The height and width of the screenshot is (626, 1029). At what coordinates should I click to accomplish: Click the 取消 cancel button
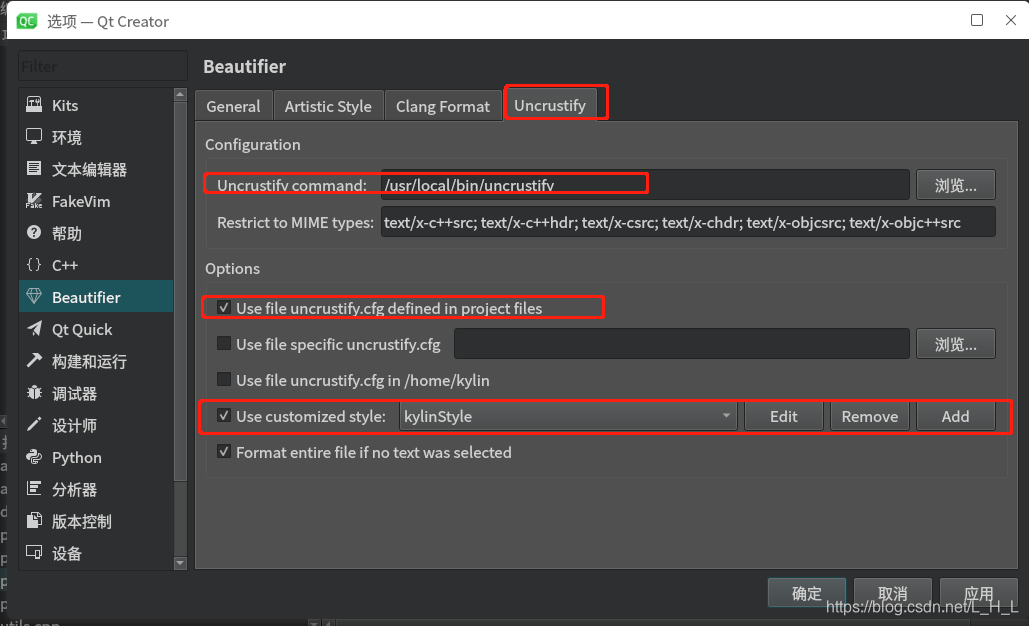(892, 593)
